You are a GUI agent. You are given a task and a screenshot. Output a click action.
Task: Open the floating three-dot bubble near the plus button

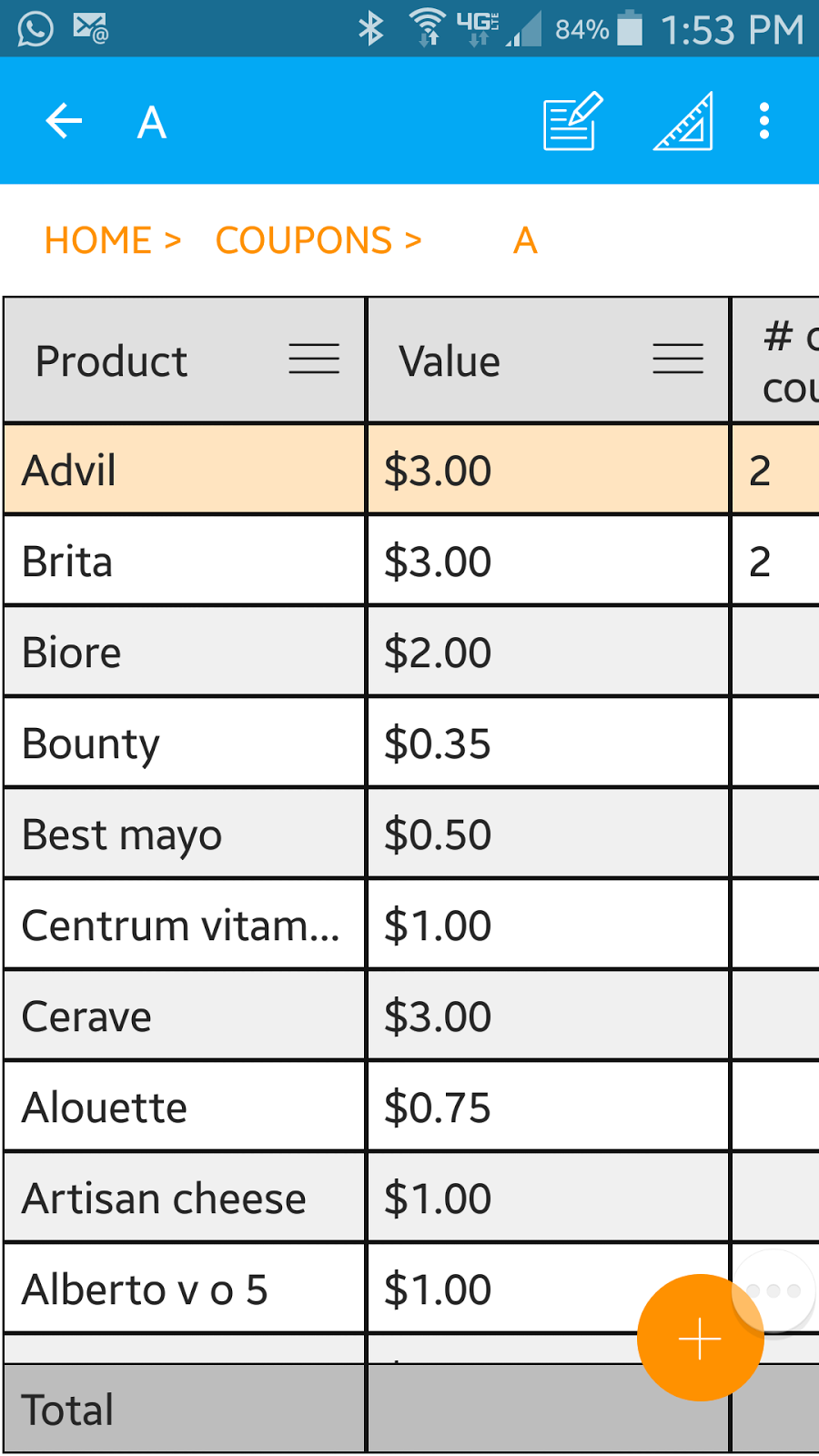[774, 1288]
